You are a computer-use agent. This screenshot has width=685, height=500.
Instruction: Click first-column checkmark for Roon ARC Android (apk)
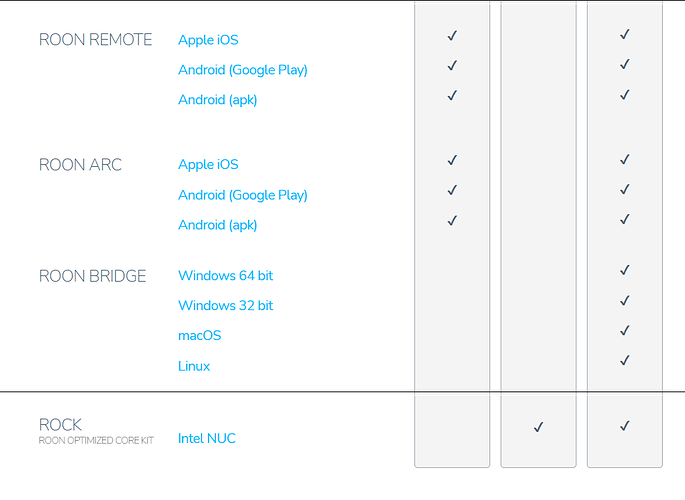coord(452,220)
